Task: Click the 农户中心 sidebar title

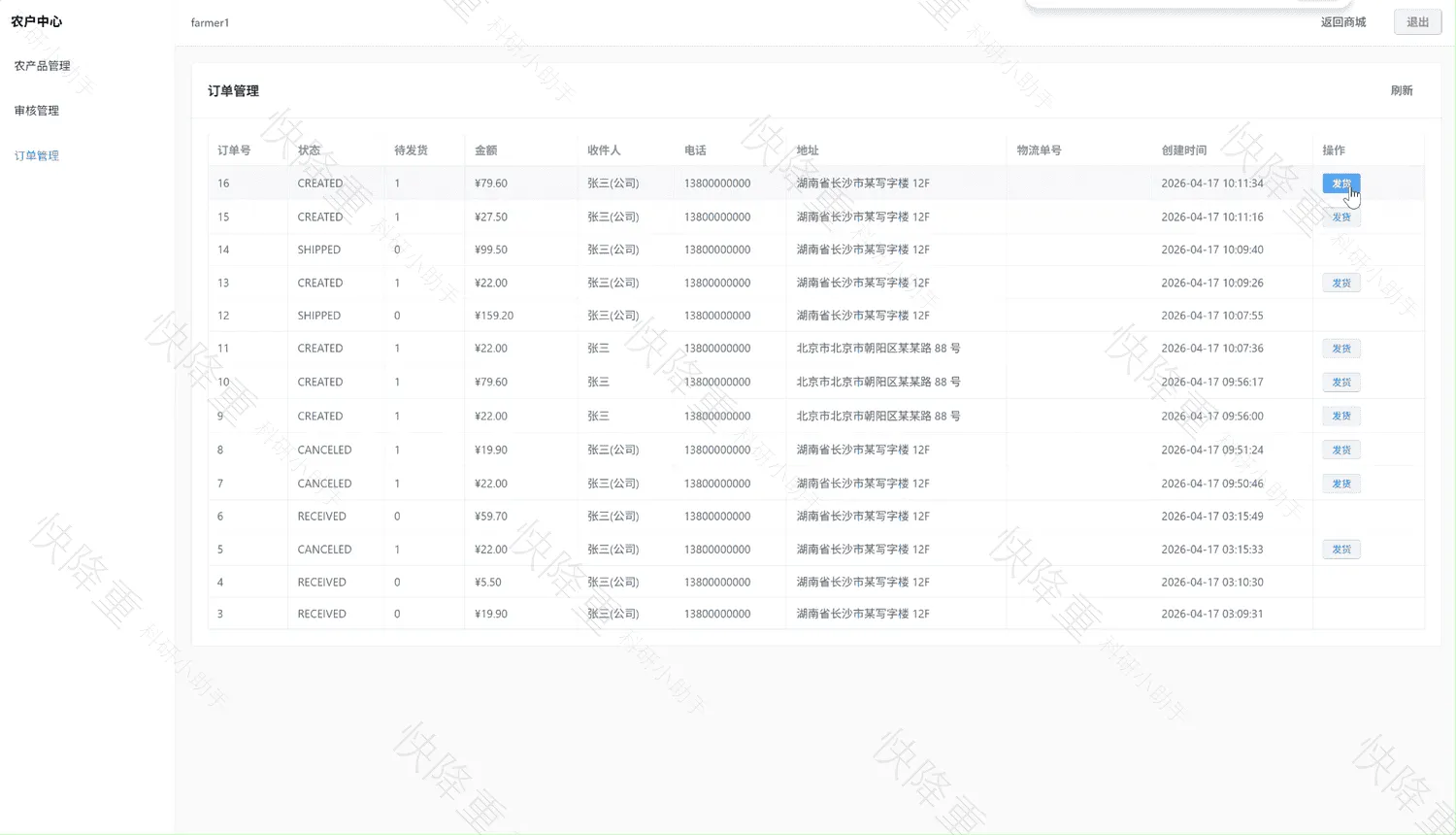Action: click(37, 21)
